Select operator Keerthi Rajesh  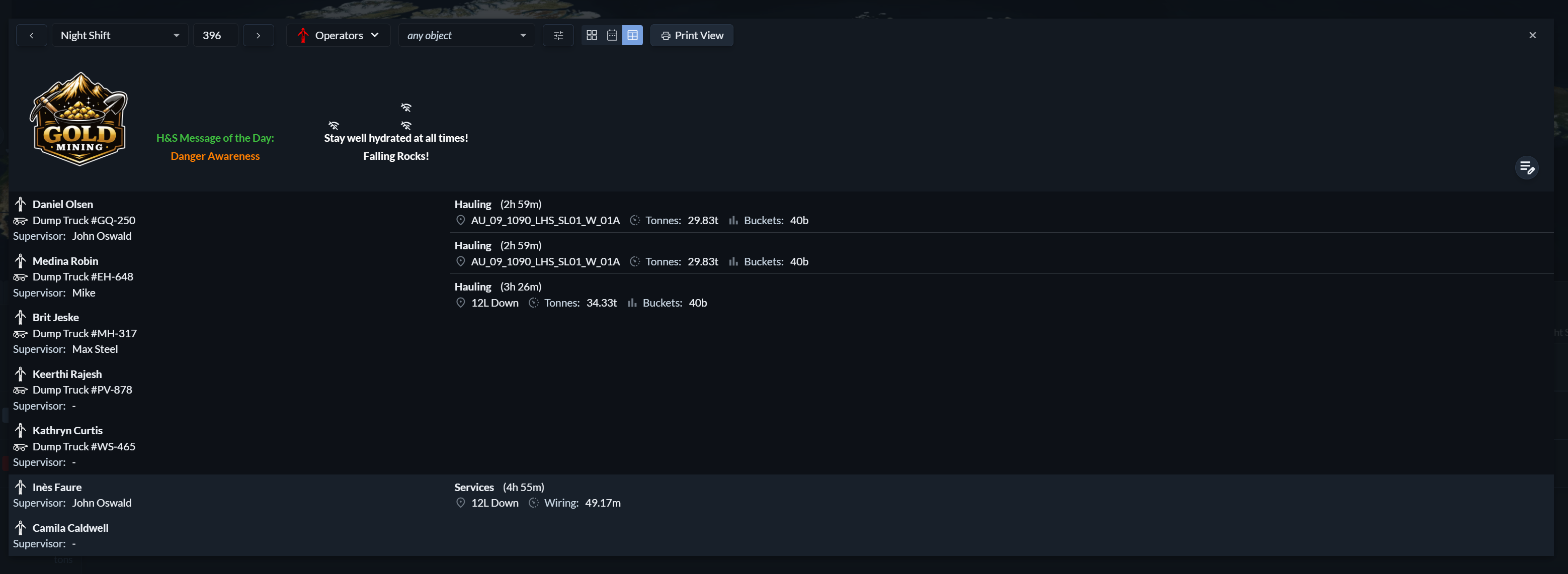67,374
